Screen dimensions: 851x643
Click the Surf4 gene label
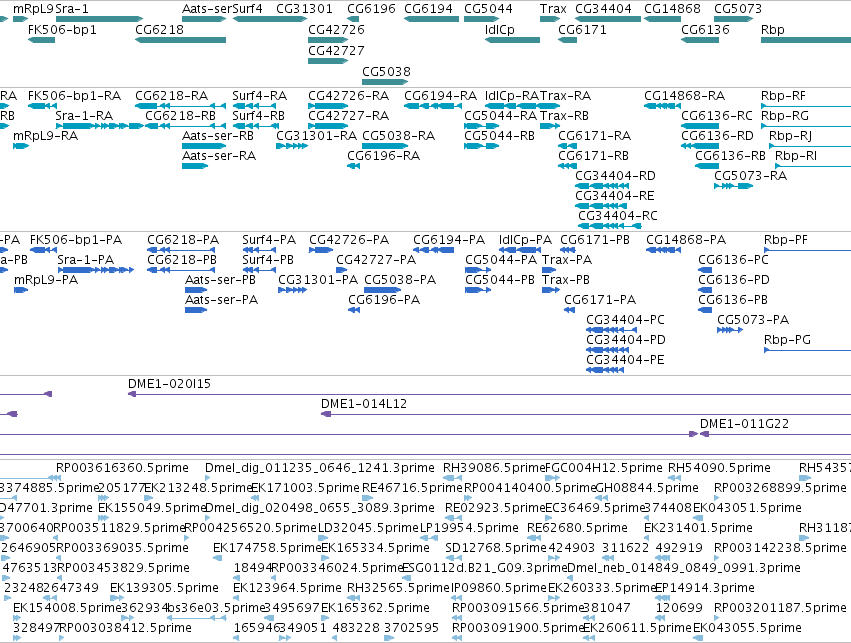coord(247,9)
